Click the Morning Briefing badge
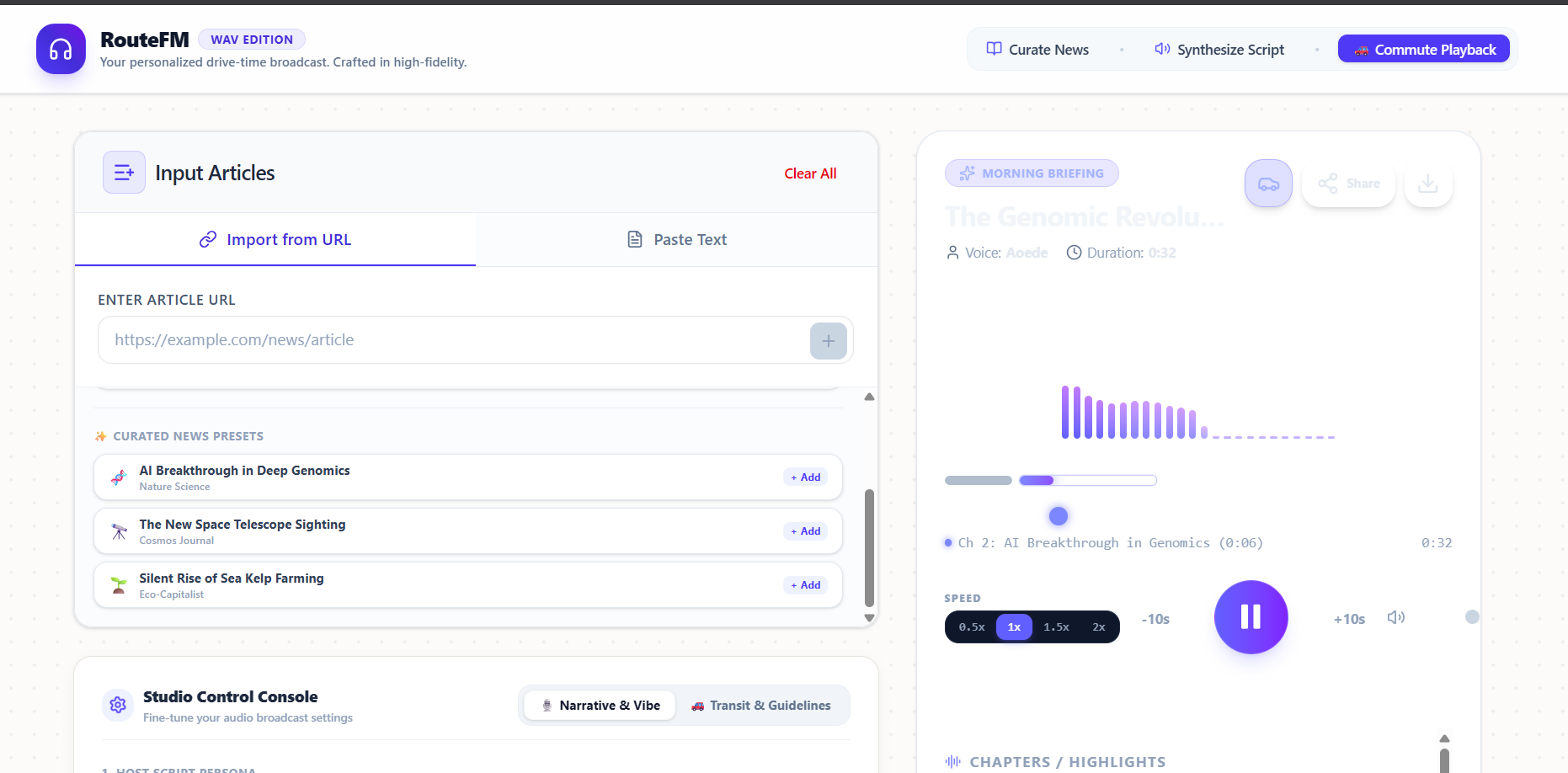The width and height of the screenshot is (1568, 773). tap(1032, 173)
